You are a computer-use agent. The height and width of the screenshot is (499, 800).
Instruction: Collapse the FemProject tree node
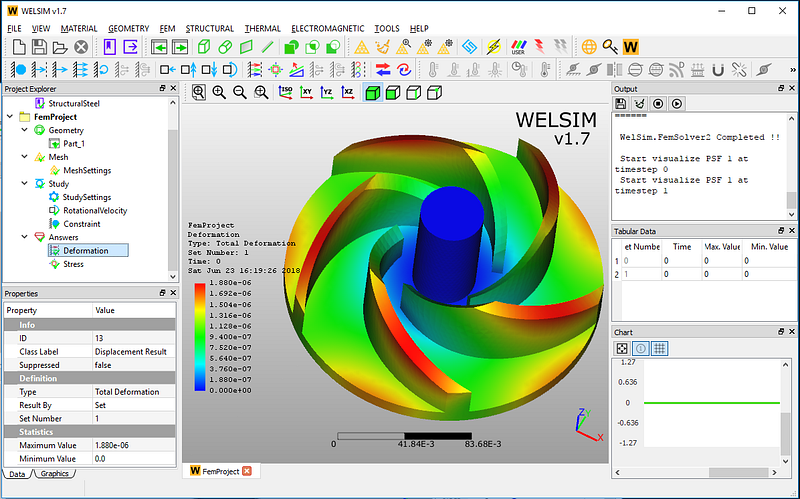click(x=10, y=117)
